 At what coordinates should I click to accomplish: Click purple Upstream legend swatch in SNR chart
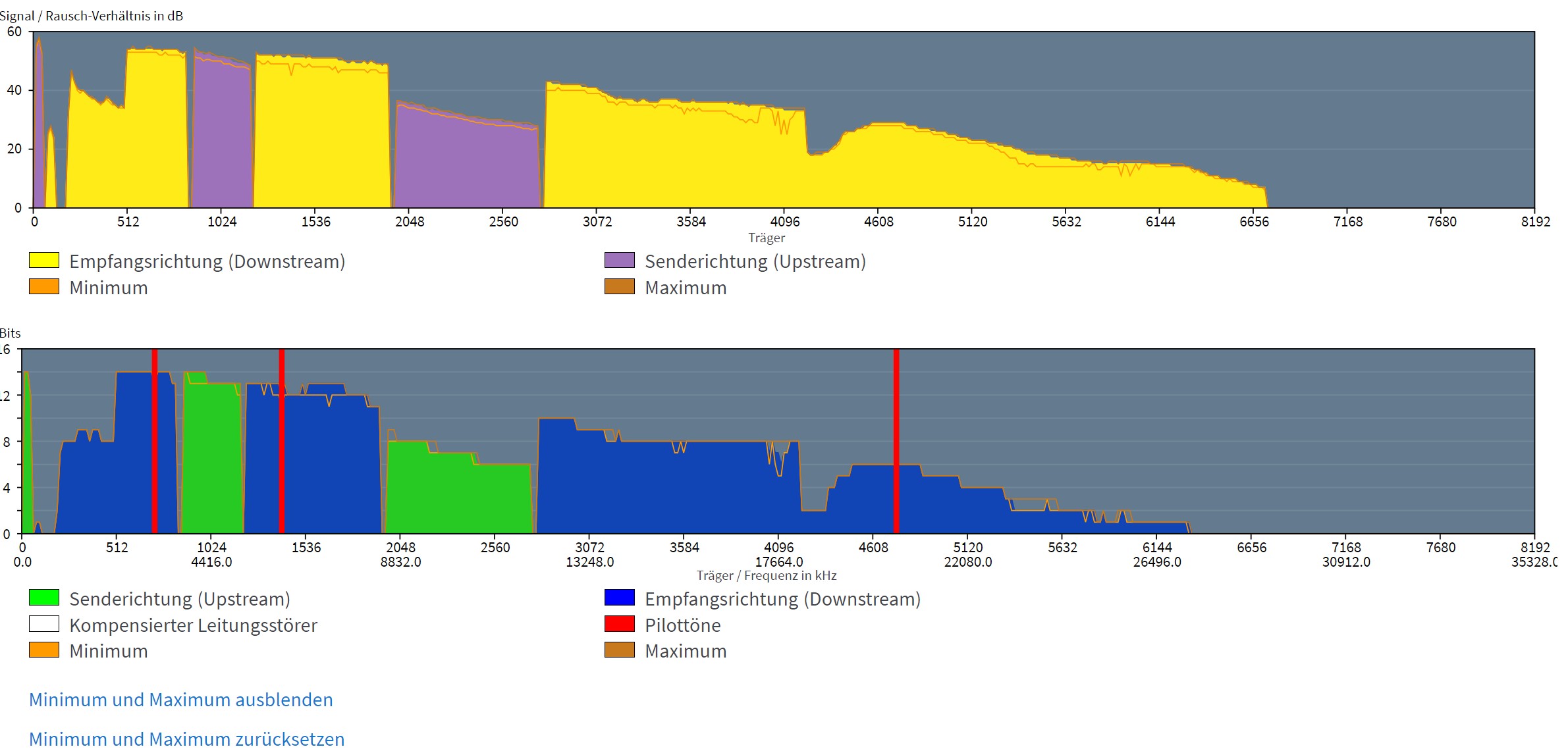point(619,261)
